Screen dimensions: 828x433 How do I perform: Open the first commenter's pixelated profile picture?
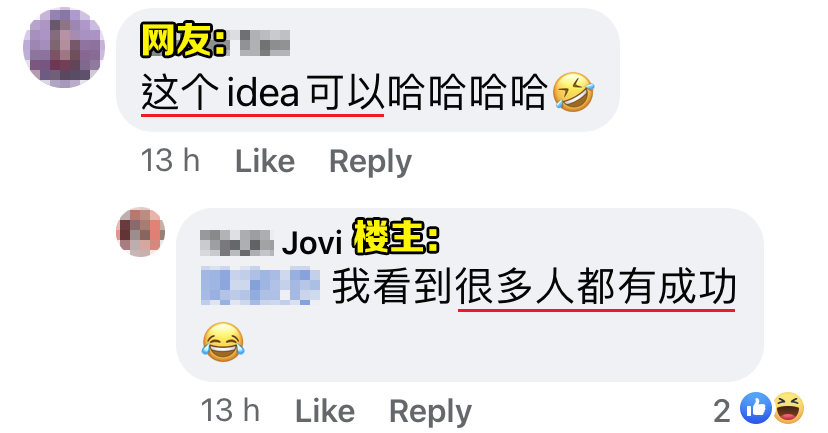tap(64, 47)
